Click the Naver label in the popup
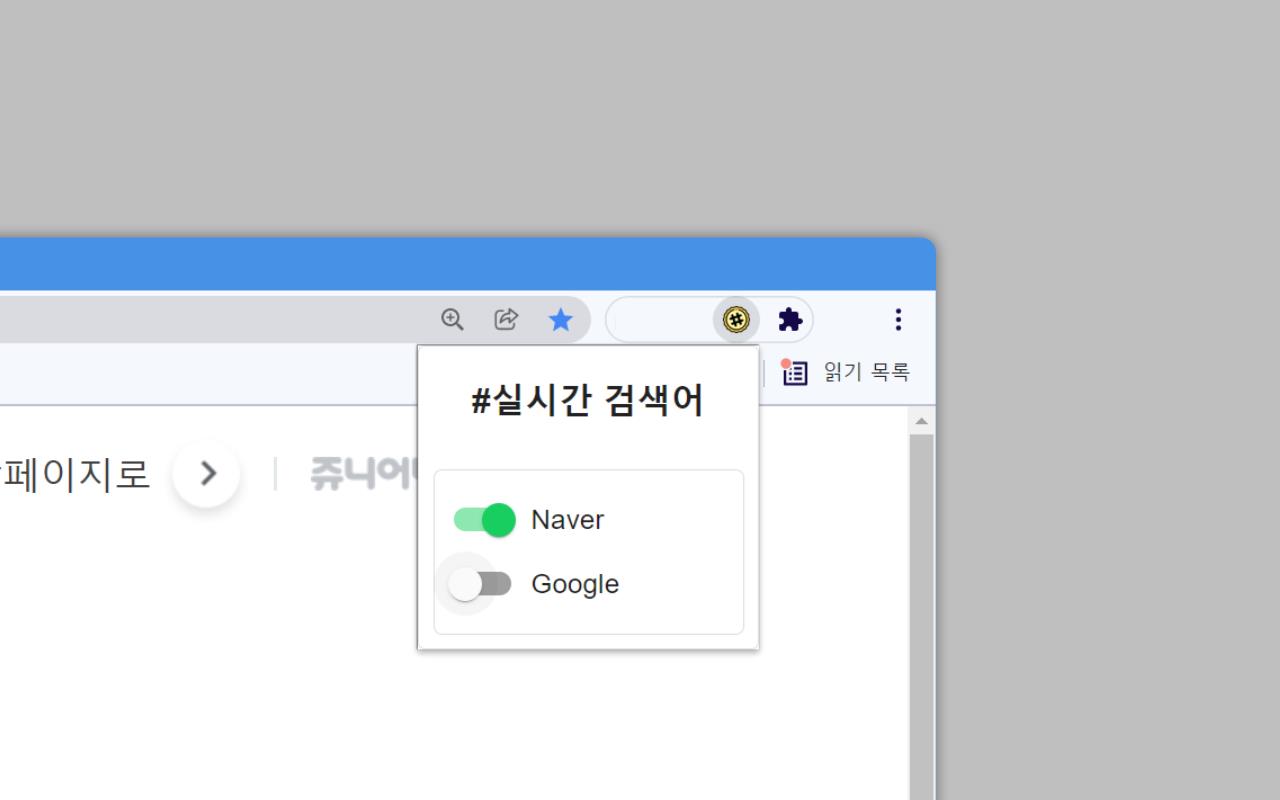The height and width of the screenshot is (800, 1280). tap(568, 519)
